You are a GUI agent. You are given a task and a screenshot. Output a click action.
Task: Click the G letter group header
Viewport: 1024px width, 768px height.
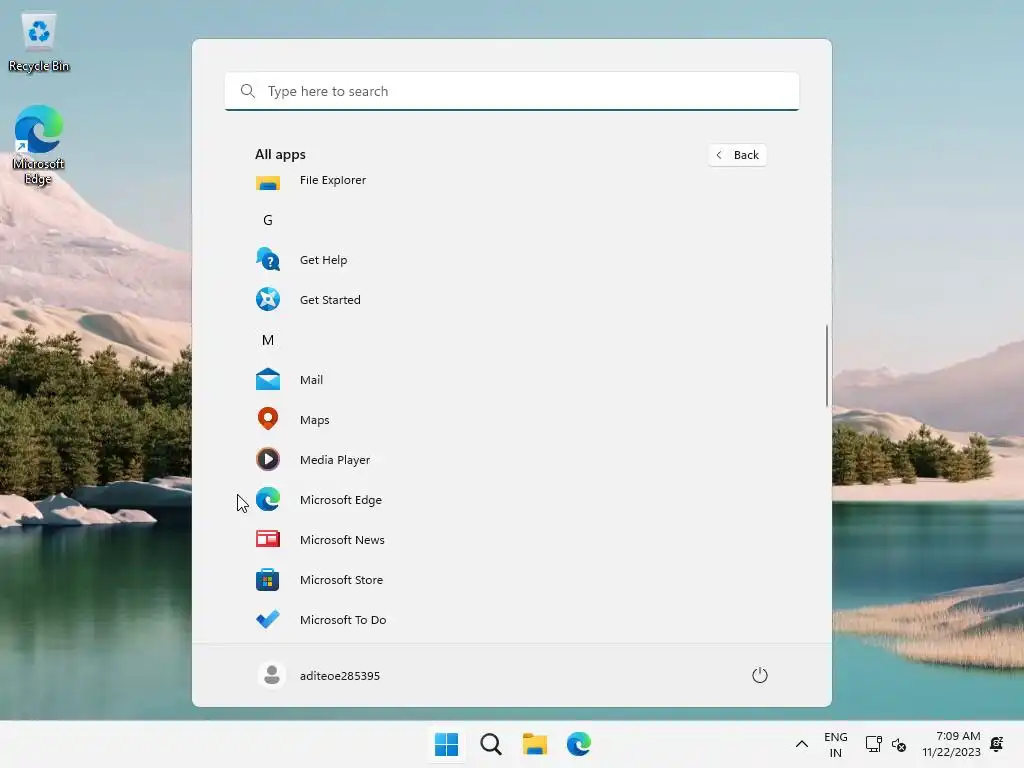pos(268,220)
